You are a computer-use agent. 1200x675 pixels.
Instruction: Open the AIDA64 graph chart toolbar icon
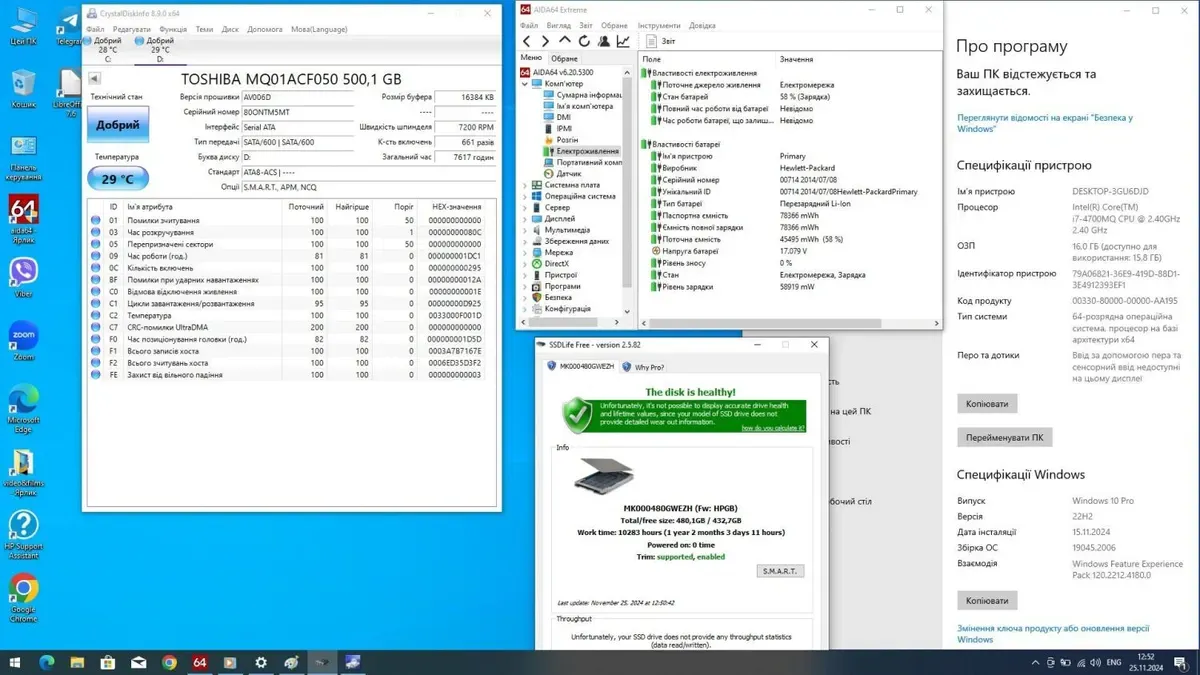coord(623,41)
